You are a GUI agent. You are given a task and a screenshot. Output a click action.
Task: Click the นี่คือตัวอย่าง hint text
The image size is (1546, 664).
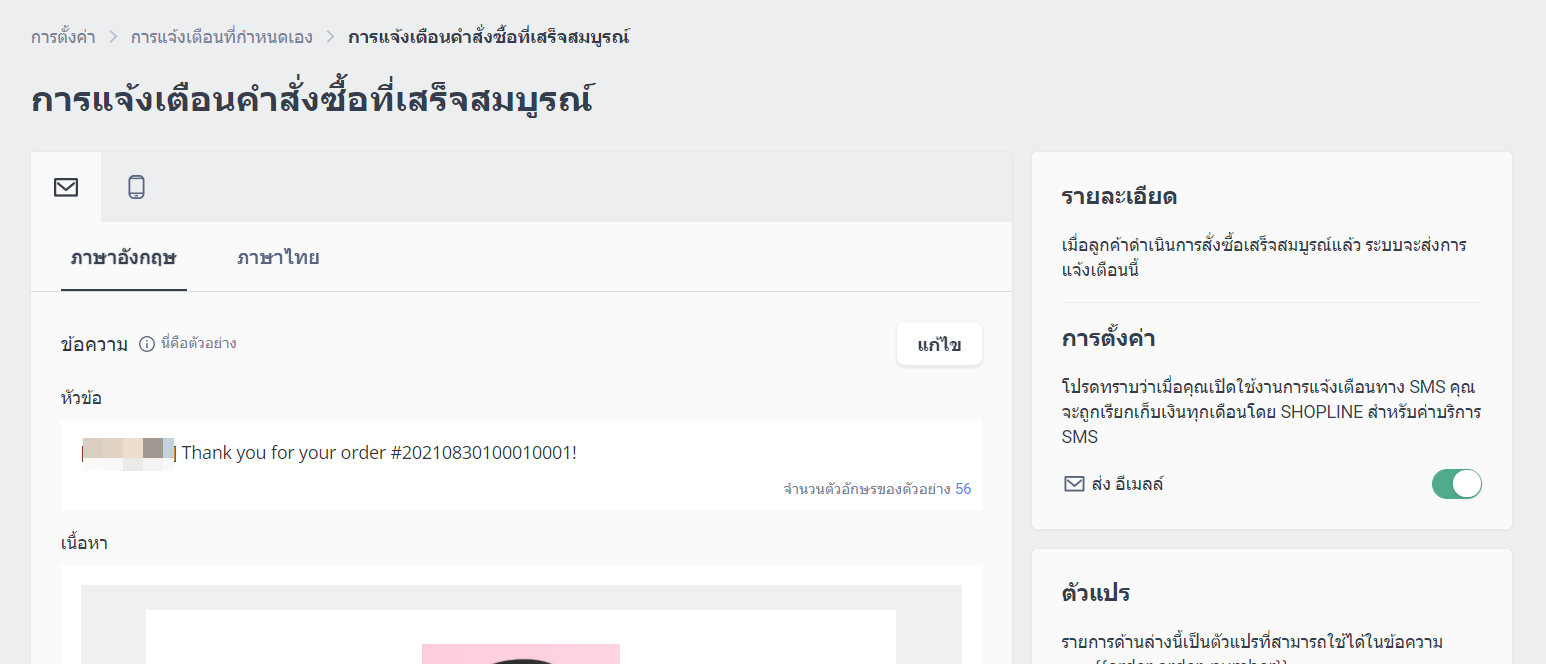[x=198, y=343]
